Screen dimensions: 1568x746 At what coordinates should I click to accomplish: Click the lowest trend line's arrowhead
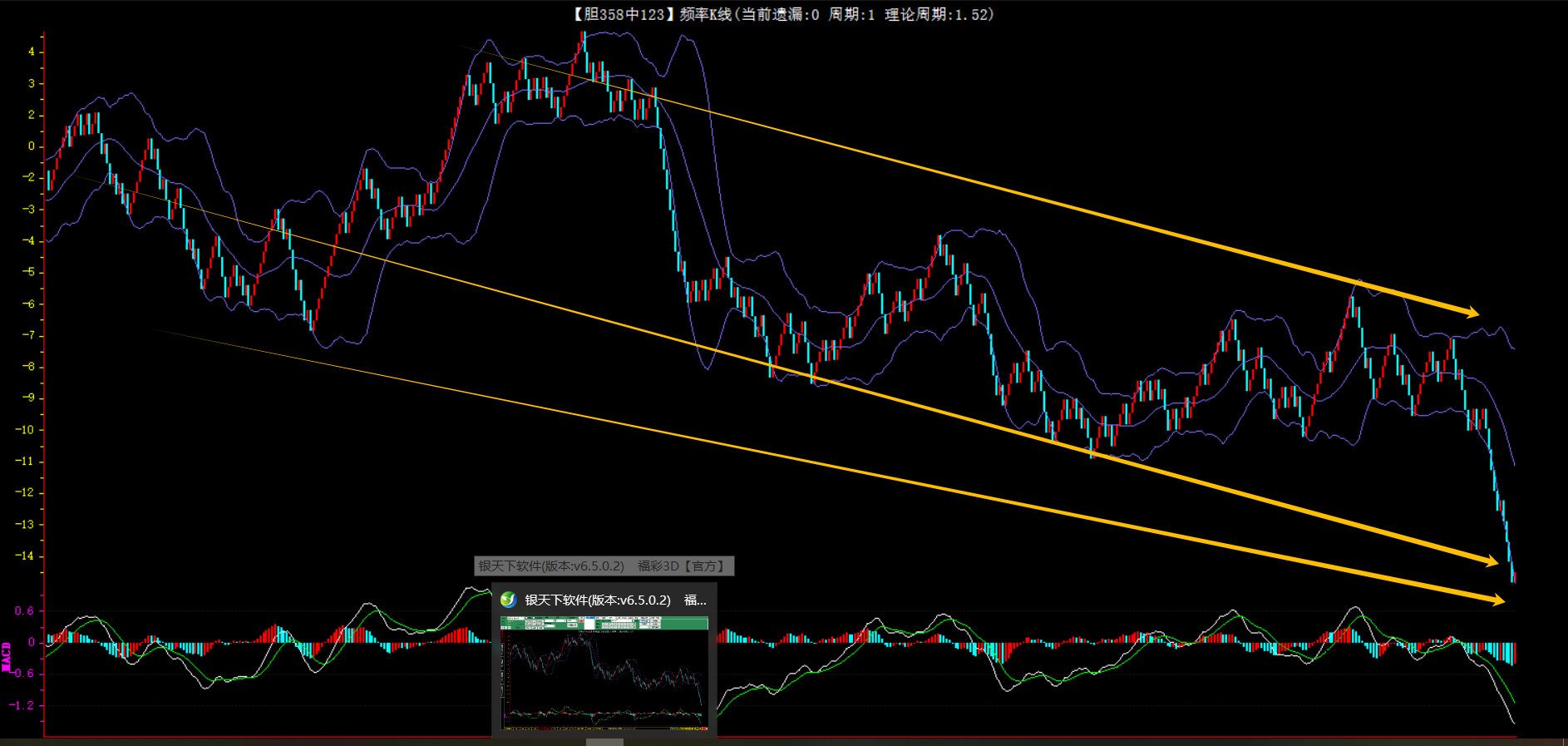1496,600
